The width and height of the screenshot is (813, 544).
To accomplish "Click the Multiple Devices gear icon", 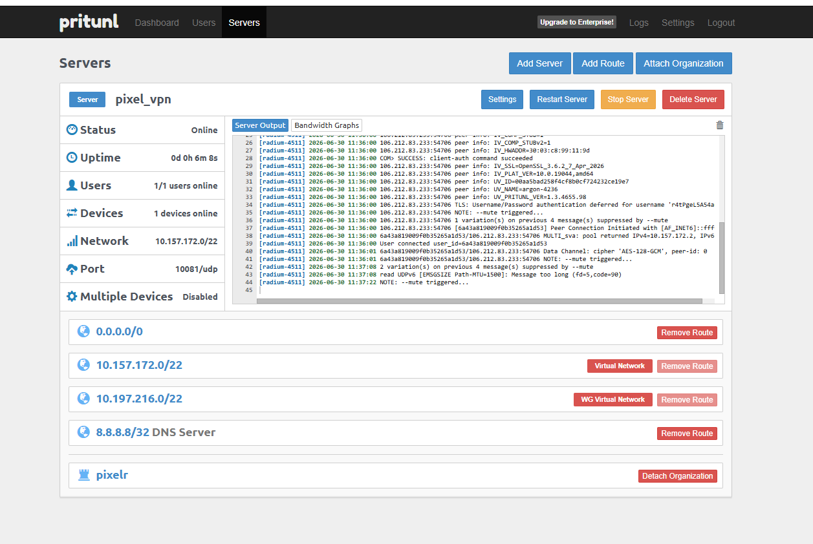I will [72, 296].
